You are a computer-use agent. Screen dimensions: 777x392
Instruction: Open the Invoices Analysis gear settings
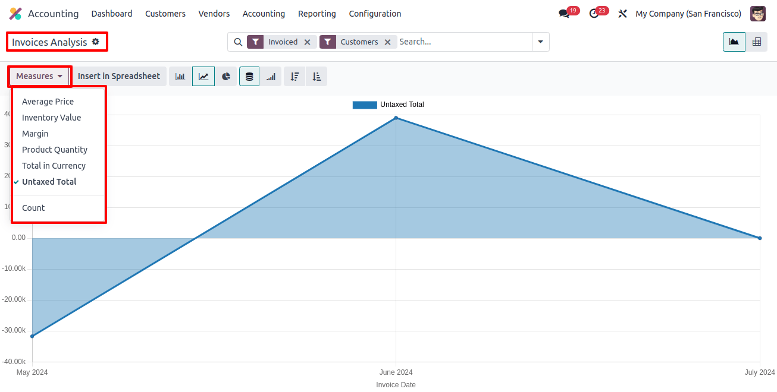point(96,42)
